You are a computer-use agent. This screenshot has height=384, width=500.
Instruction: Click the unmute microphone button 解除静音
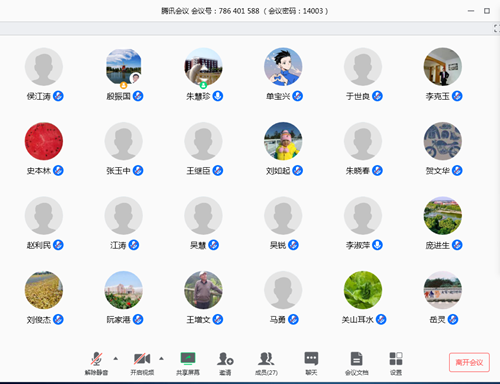click(x=96, y=363)
